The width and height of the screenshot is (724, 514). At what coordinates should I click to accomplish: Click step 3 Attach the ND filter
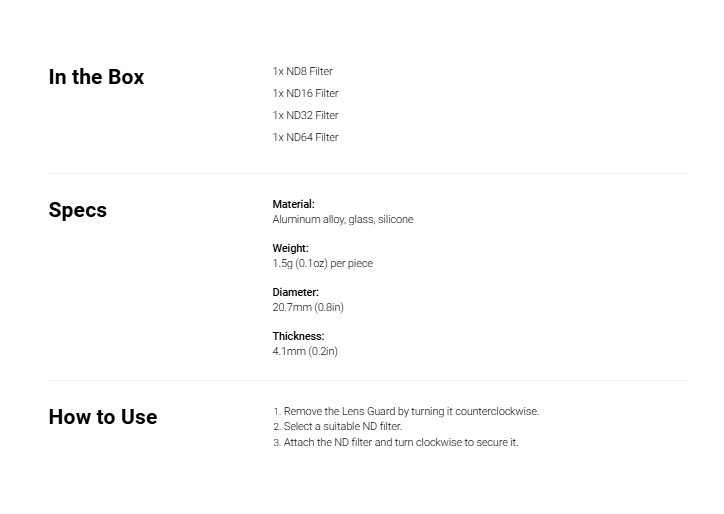pos(396,442)
